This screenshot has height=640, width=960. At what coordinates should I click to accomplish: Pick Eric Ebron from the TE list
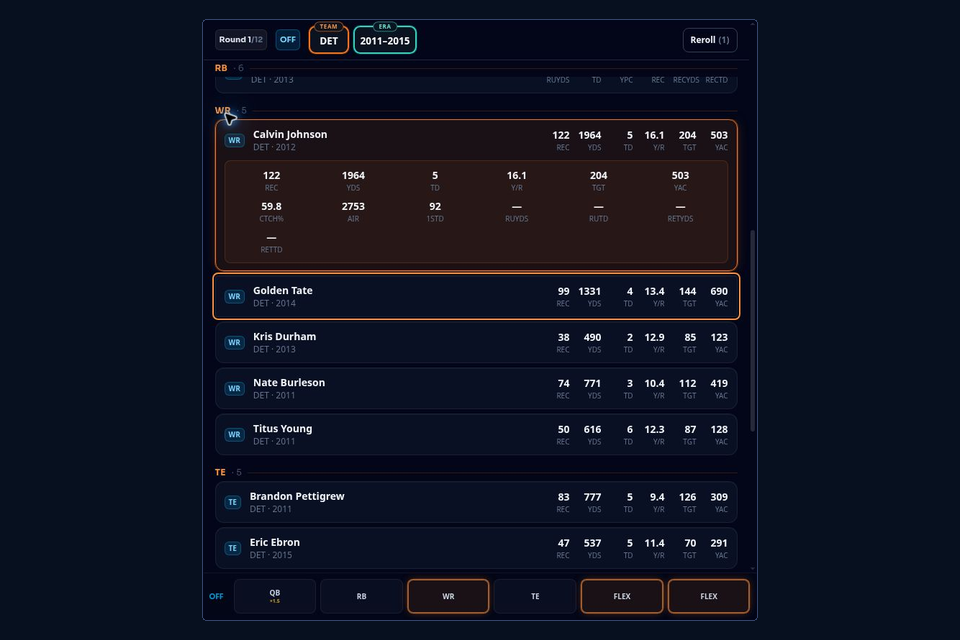(476, 548)
